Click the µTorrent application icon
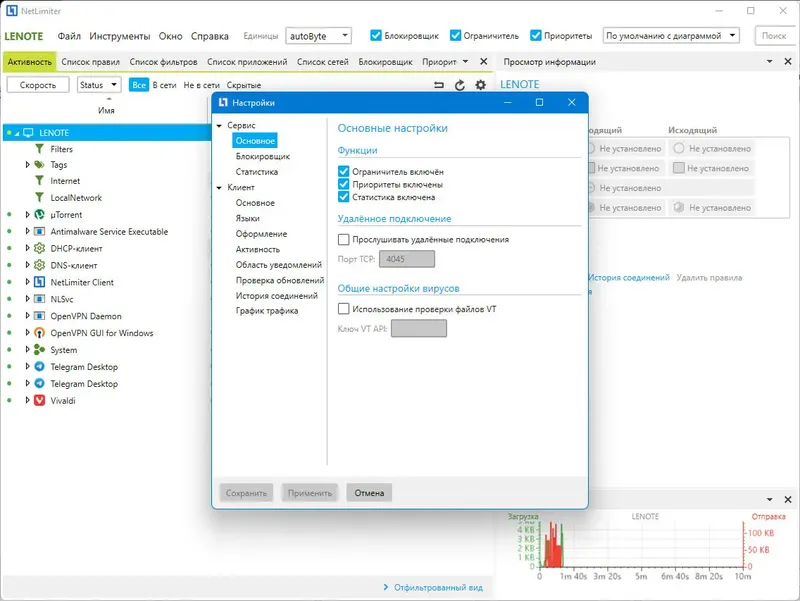The image size is (800, 601). 39,215
